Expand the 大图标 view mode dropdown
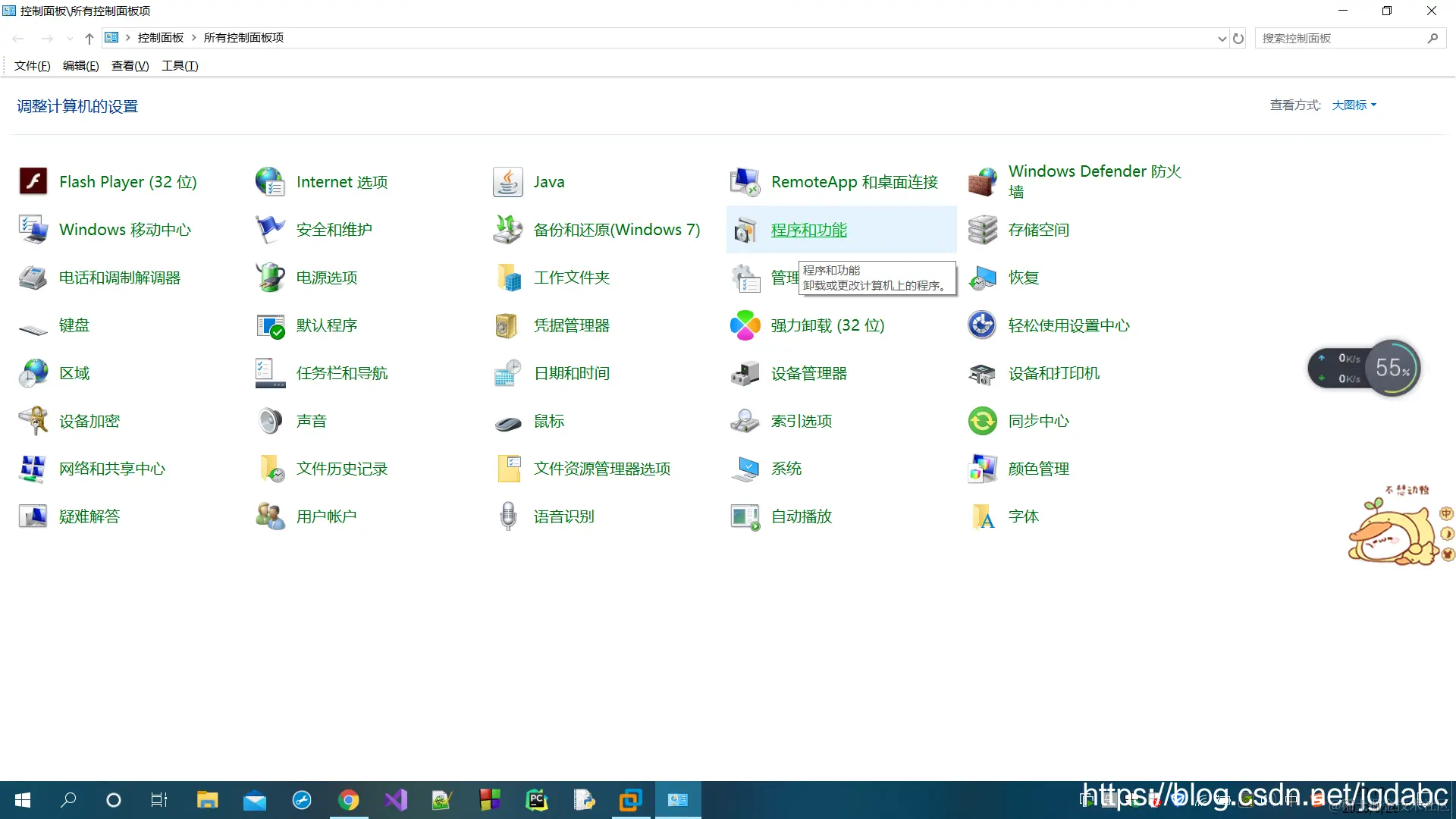Screen dimensions: 1456x819 pyautogui.click(x=1354, y=105)
